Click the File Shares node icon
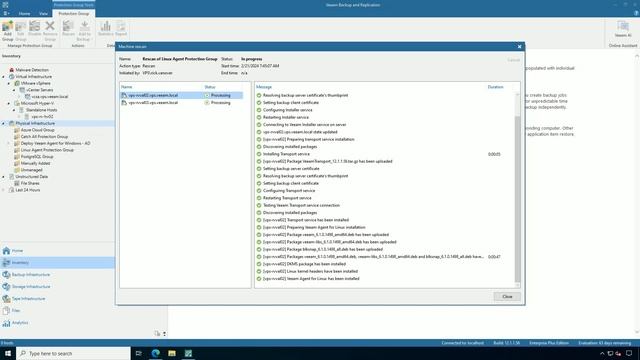This screenshot has width=640, height=360. tap(17, 183)
